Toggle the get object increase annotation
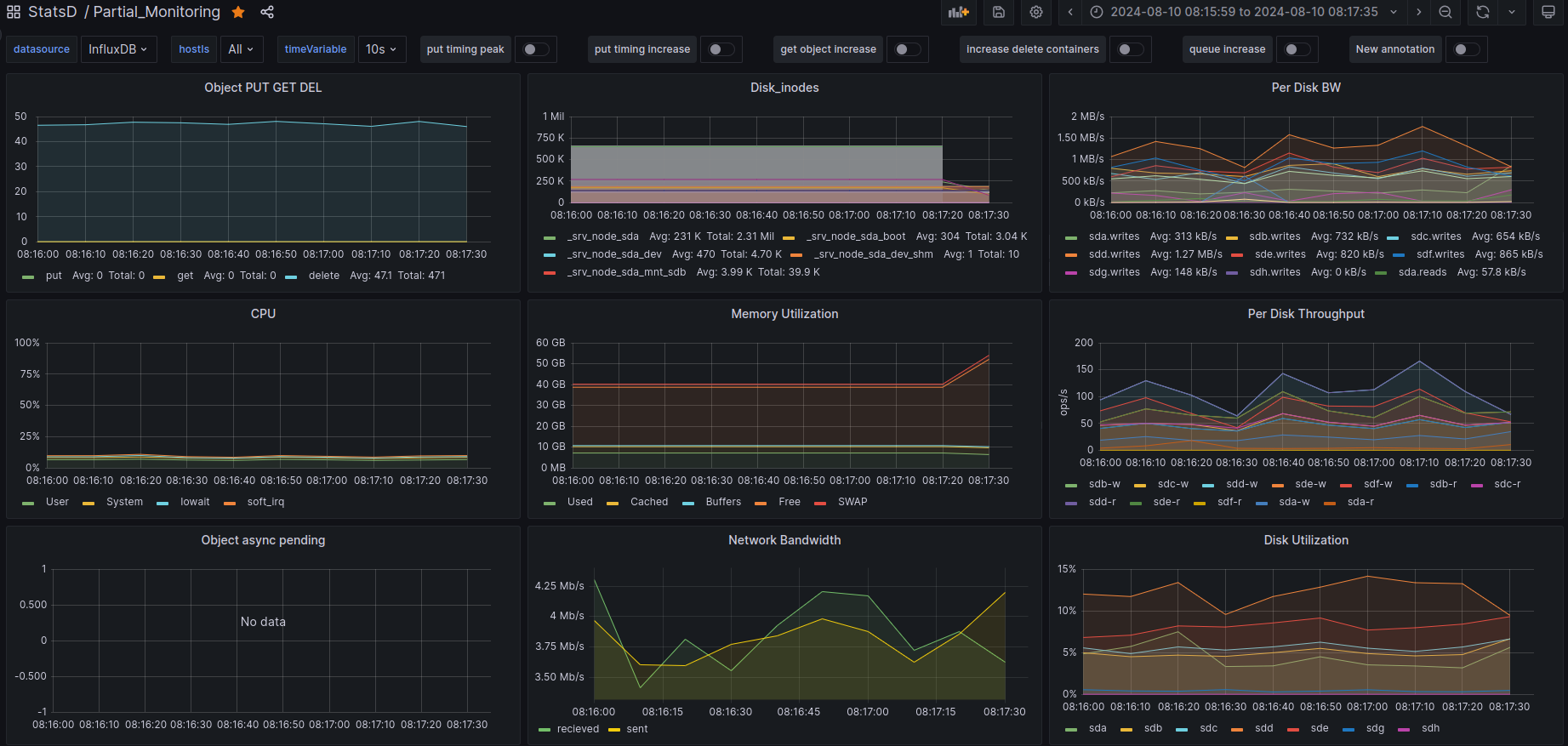This screenshot has height=746, width=1568. click(907, 49)
